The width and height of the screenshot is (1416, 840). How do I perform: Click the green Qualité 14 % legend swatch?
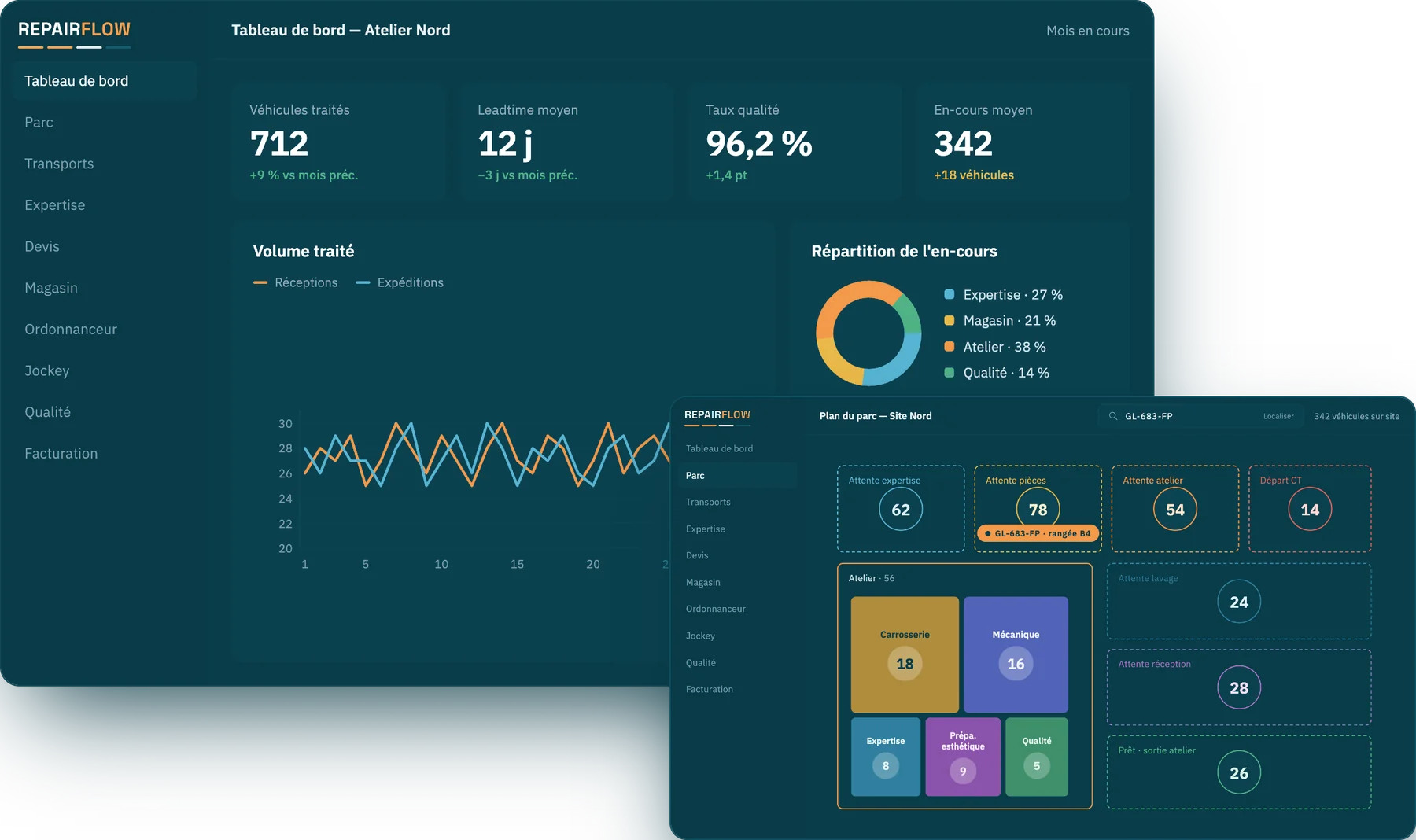pyautogui.click(x=950, y=373)
